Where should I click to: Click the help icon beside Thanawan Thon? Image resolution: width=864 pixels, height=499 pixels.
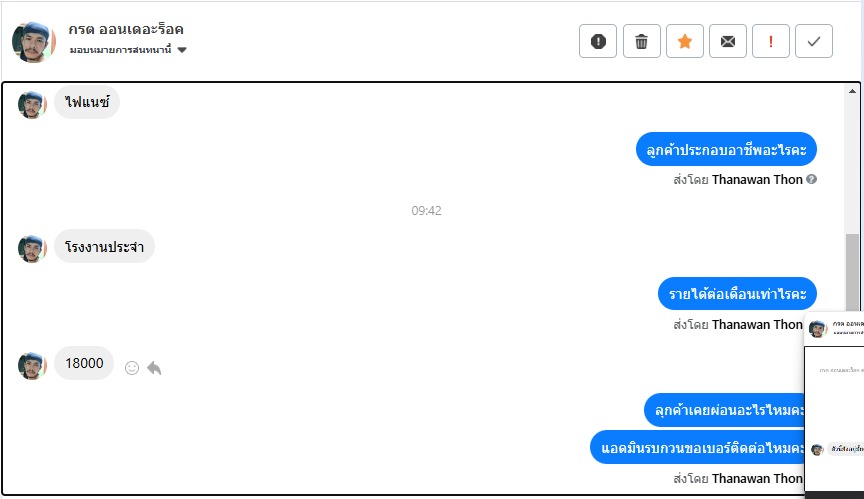812,180
